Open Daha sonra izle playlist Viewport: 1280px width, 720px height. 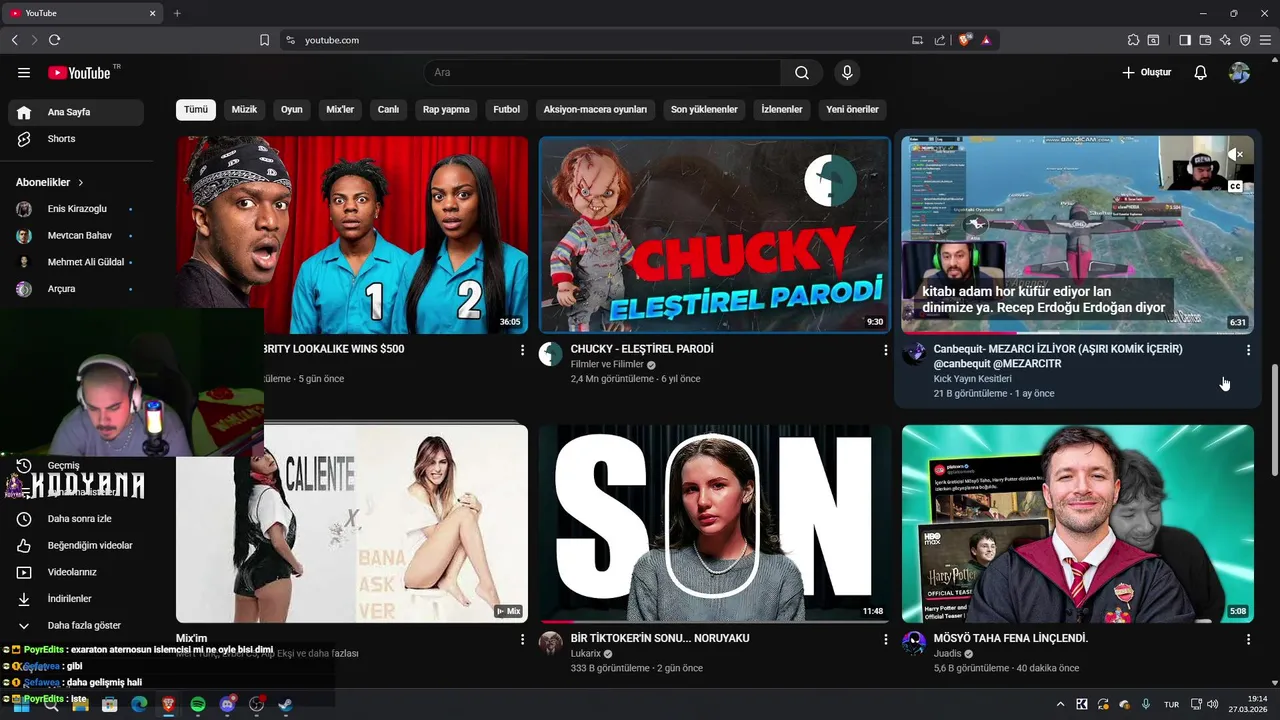click(x=75, y=519)
